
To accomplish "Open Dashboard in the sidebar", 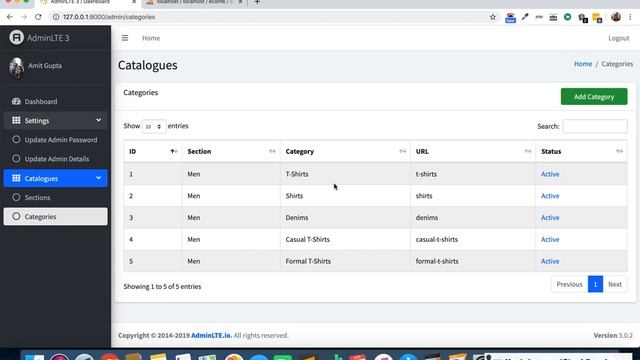I will (56, 101).
